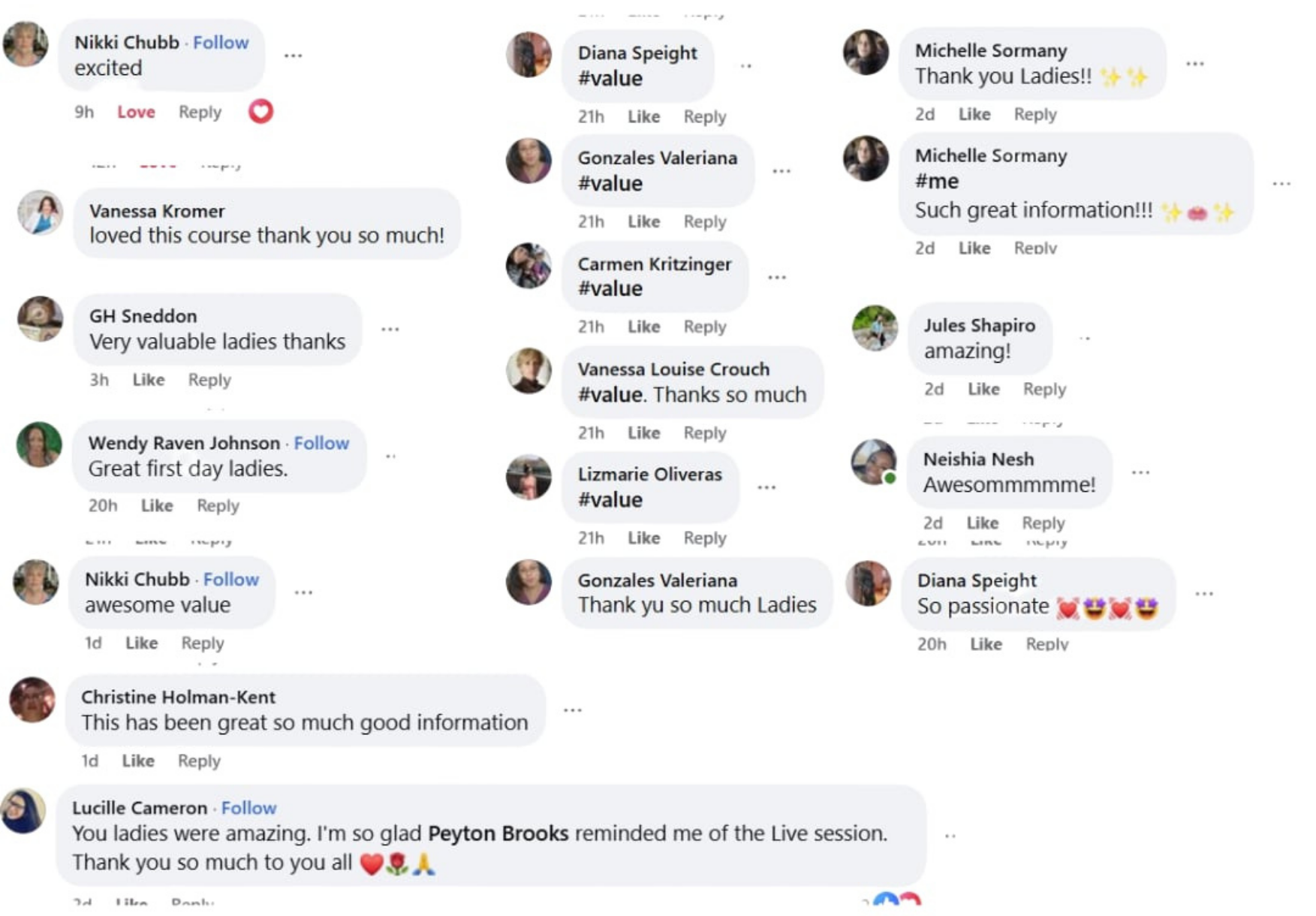Follow Wendy Raven Johnson
This screenshot has height=916, width=1316.
coord(321,443)
